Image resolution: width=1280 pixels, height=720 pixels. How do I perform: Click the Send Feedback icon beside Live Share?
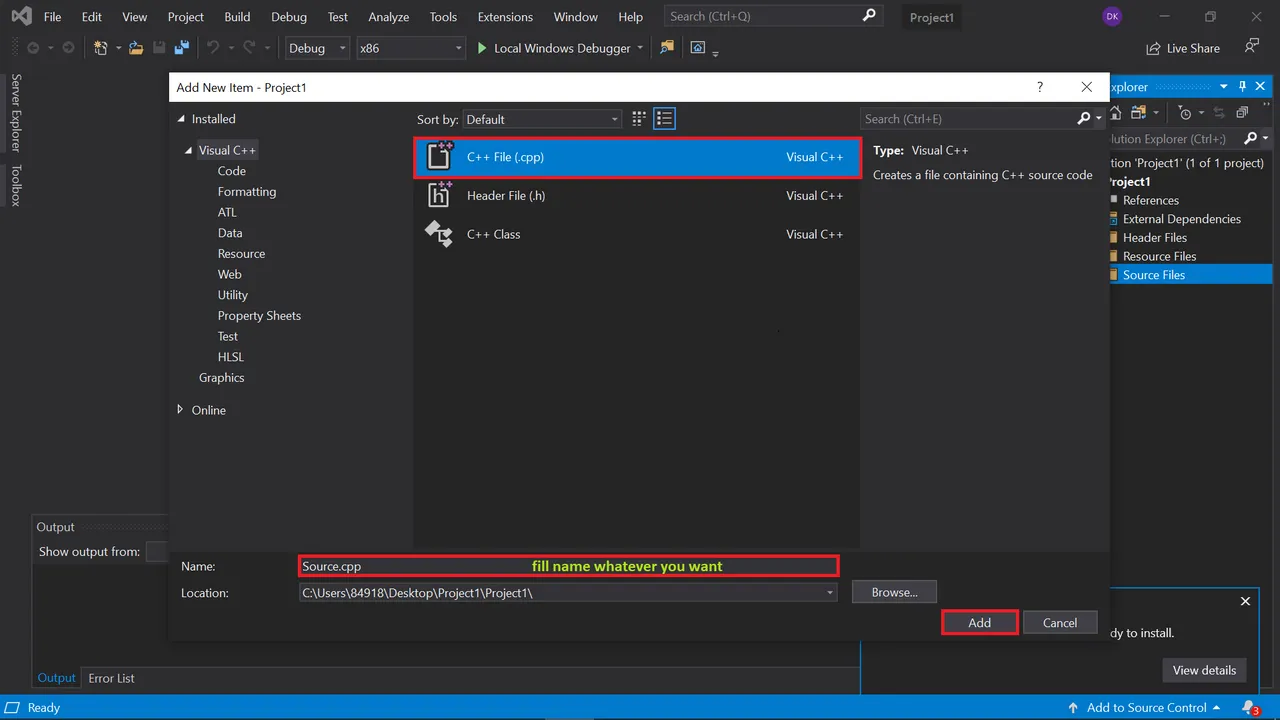[x=1251, y=47]
